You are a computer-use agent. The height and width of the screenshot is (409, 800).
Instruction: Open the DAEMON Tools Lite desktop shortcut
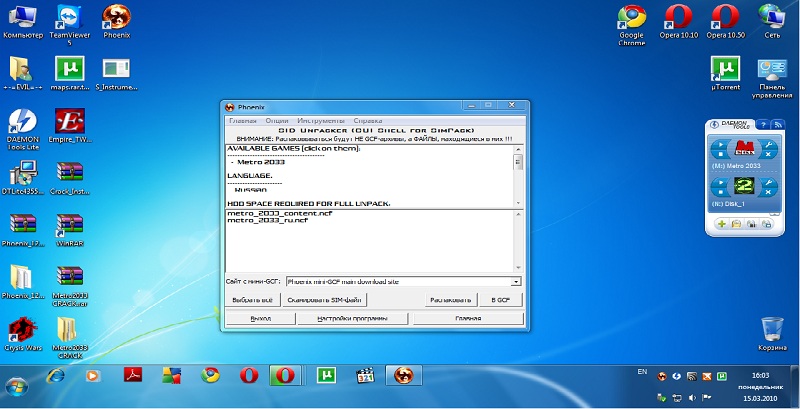click(22, 129)
